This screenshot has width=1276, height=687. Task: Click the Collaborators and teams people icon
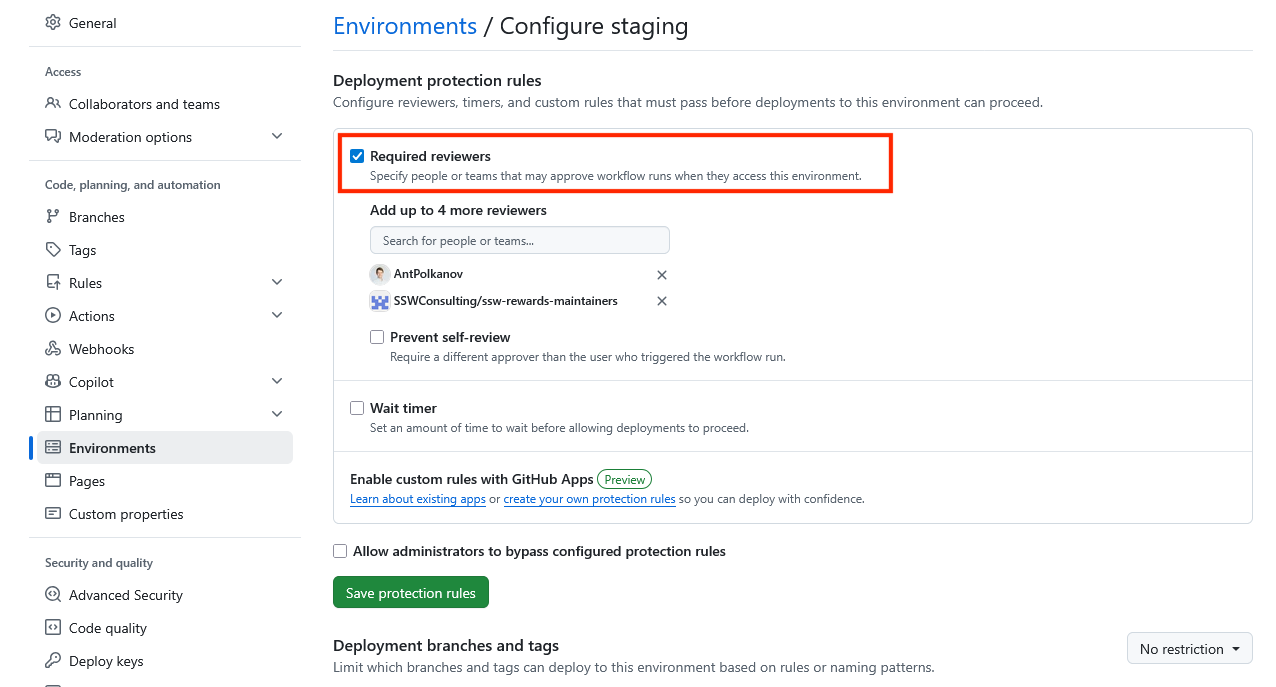[53, 104]
